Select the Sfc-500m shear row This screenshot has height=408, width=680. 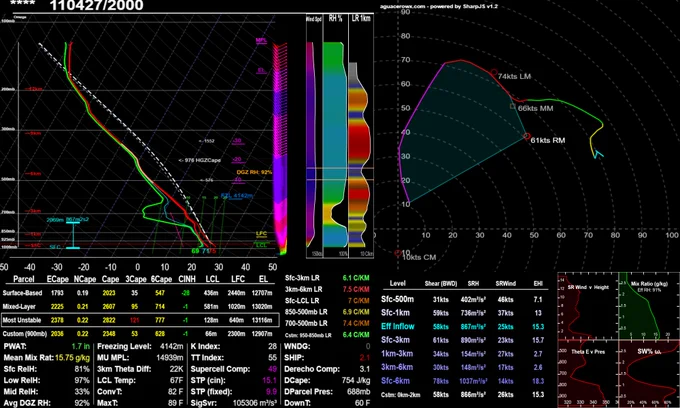463,300
